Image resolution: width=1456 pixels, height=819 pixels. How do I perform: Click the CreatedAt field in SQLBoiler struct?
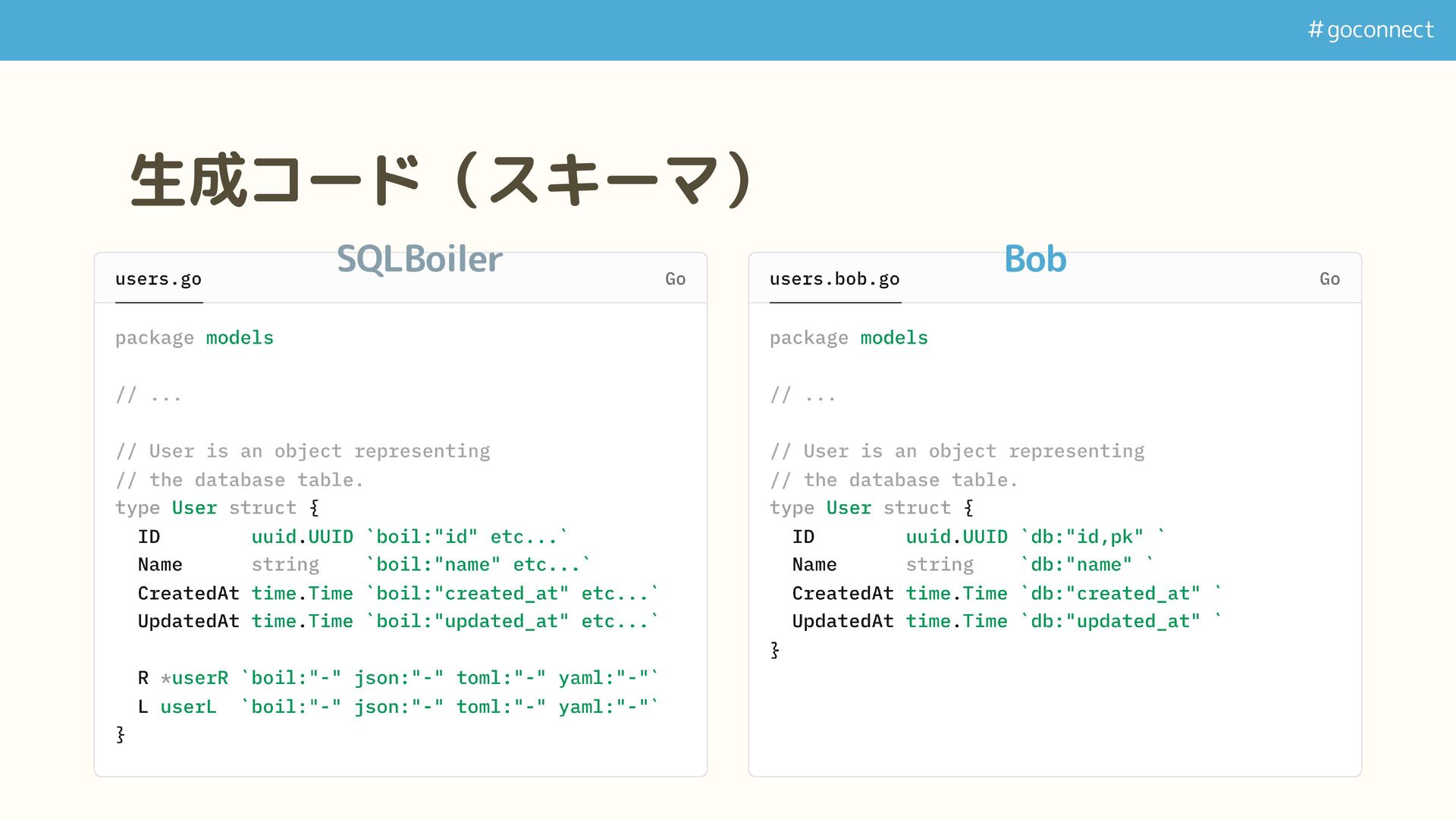(188, 594)
